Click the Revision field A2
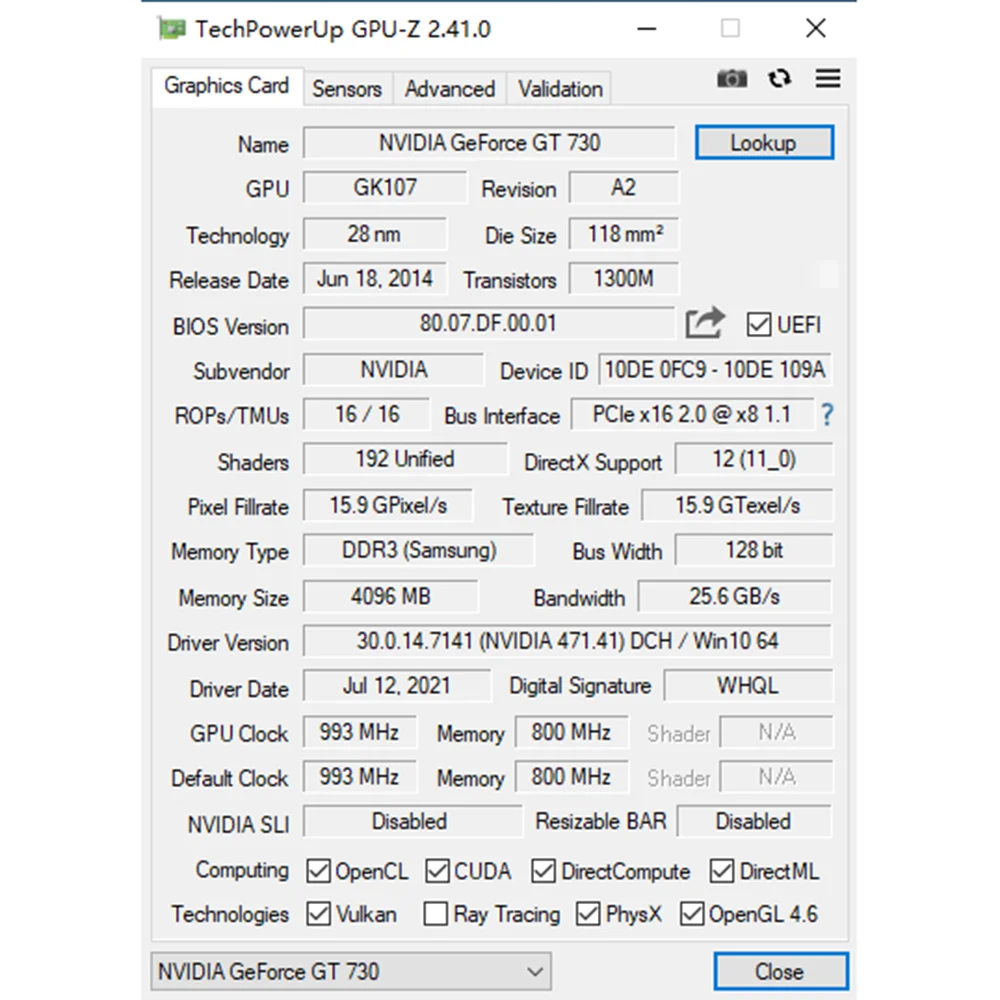 [624, 188]
